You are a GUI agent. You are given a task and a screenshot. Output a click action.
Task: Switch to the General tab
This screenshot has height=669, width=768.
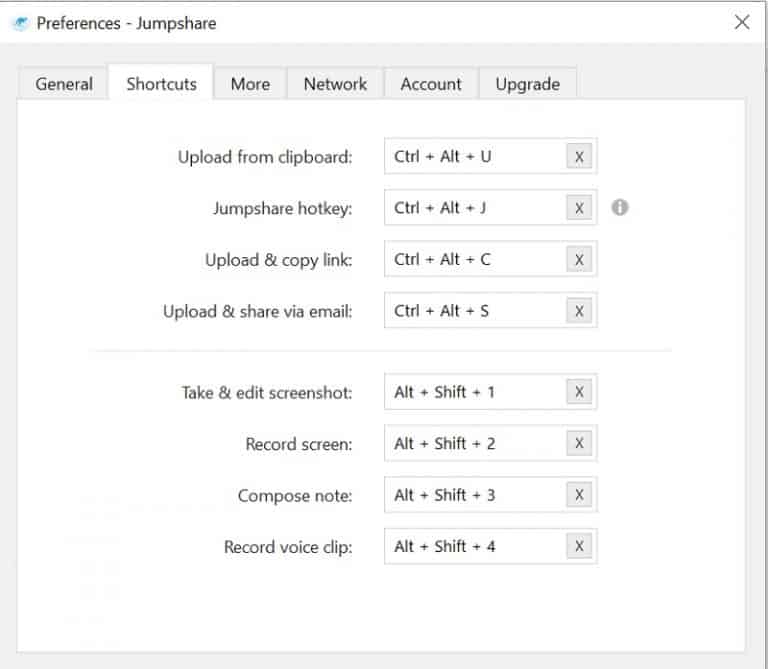[x=64, y=84]
